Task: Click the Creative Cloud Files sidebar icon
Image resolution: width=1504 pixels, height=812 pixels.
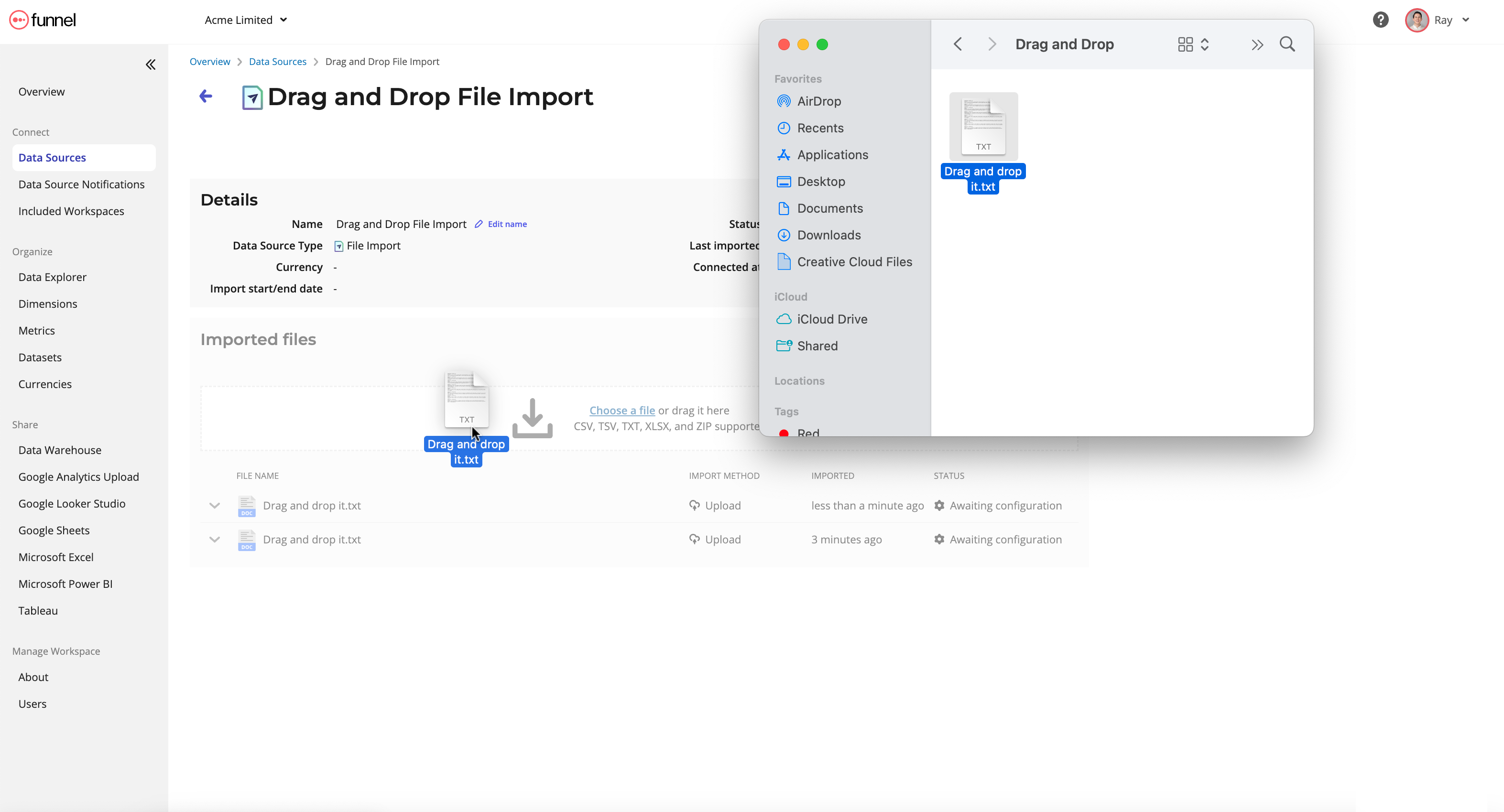Action: point(784,261)
